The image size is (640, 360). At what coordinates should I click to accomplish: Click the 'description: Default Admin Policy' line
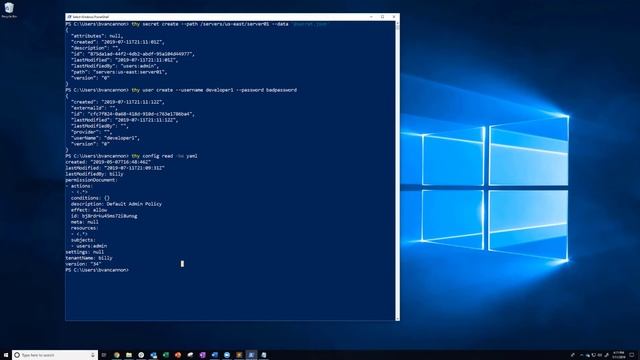[116, 204]
